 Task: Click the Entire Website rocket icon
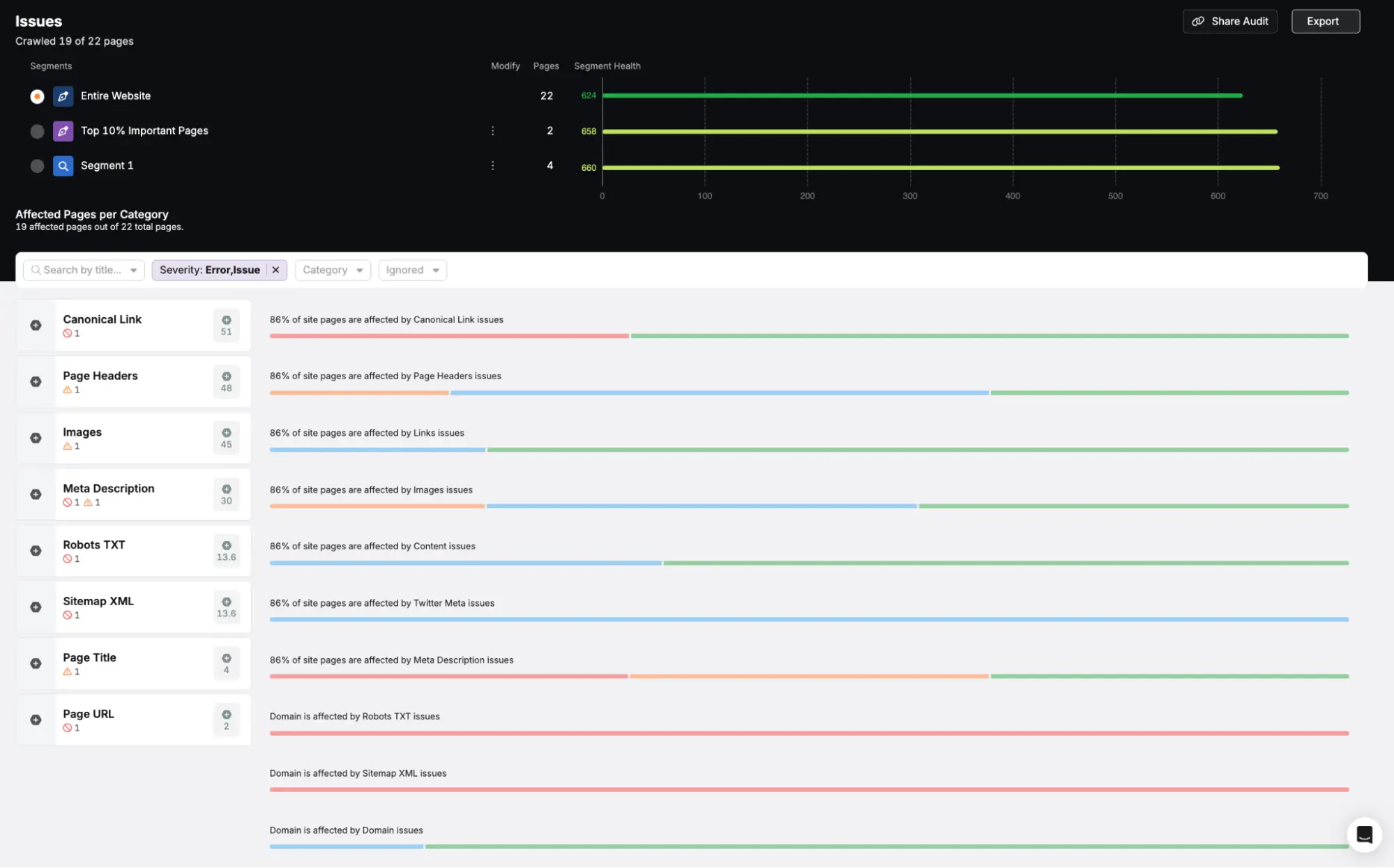coord(63,96)
